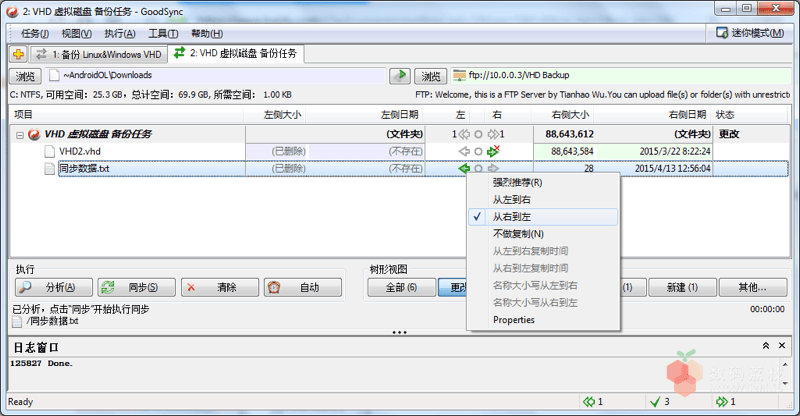
Task: Switch to the 1: 备份 Linux&Windows VHD tab
Action: [x=99, y=54]
